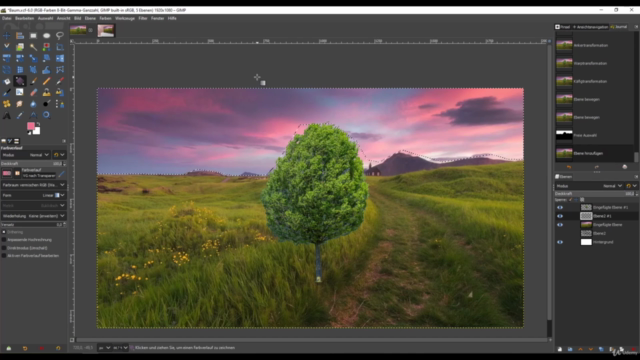Open Wiederholung dropdown
The width and height of the screenshot is (640, 360).
[x=33, y=216]
